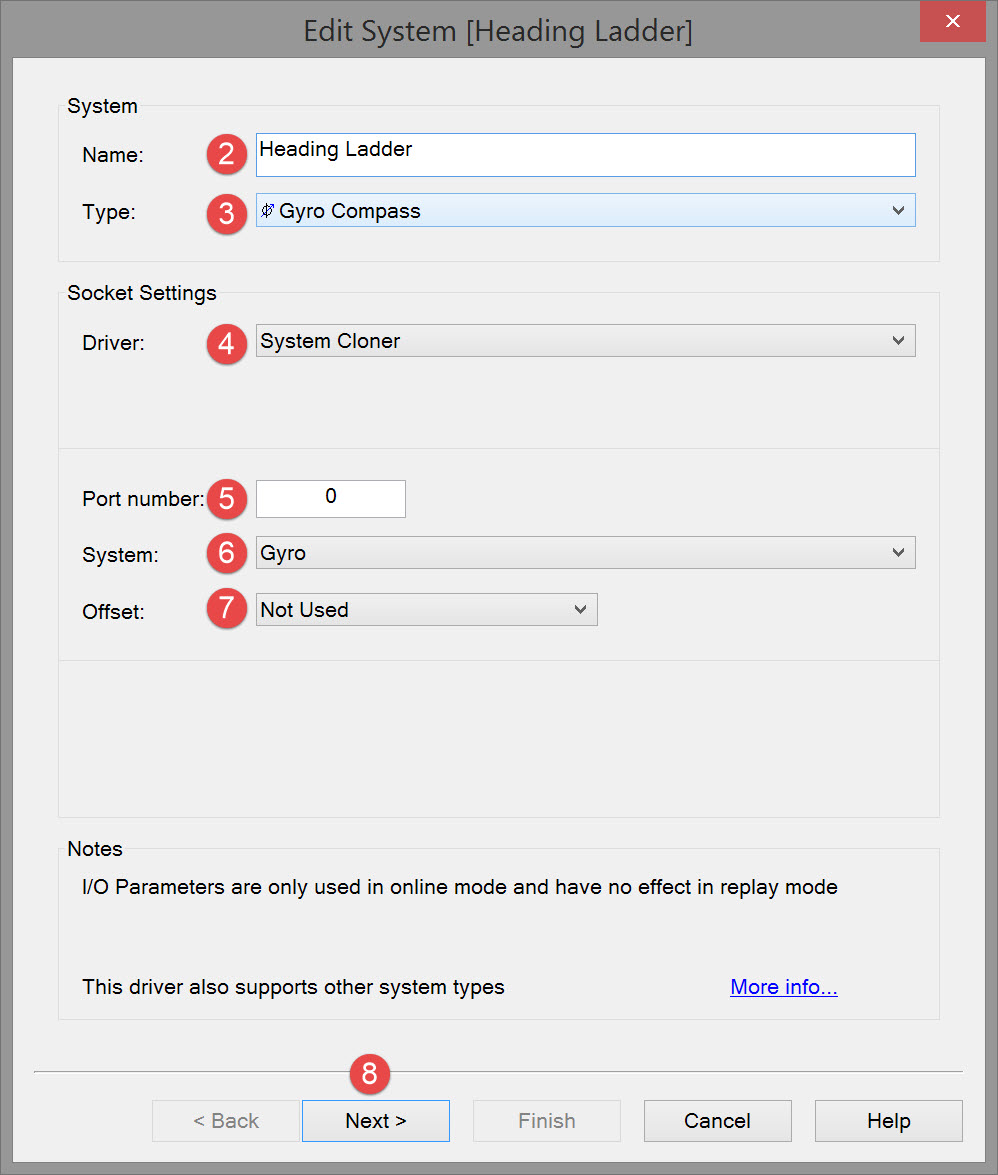This screenshot has height=1175, width=998.
Task: Cancel the Edit System dialog
Action: coord(717,1121)
